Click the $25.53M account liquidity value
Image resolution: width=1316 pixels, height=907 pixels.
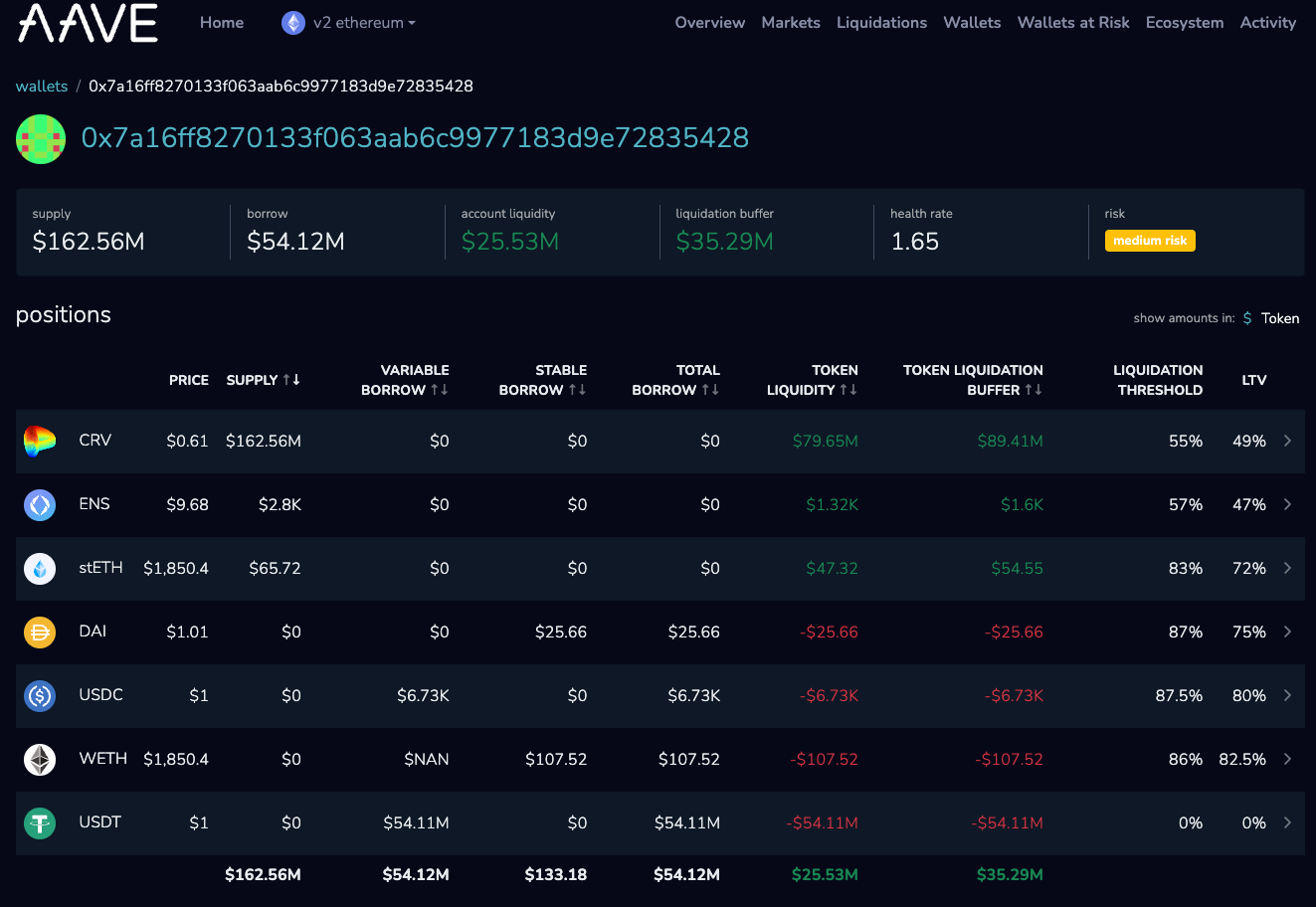point(510,242)
